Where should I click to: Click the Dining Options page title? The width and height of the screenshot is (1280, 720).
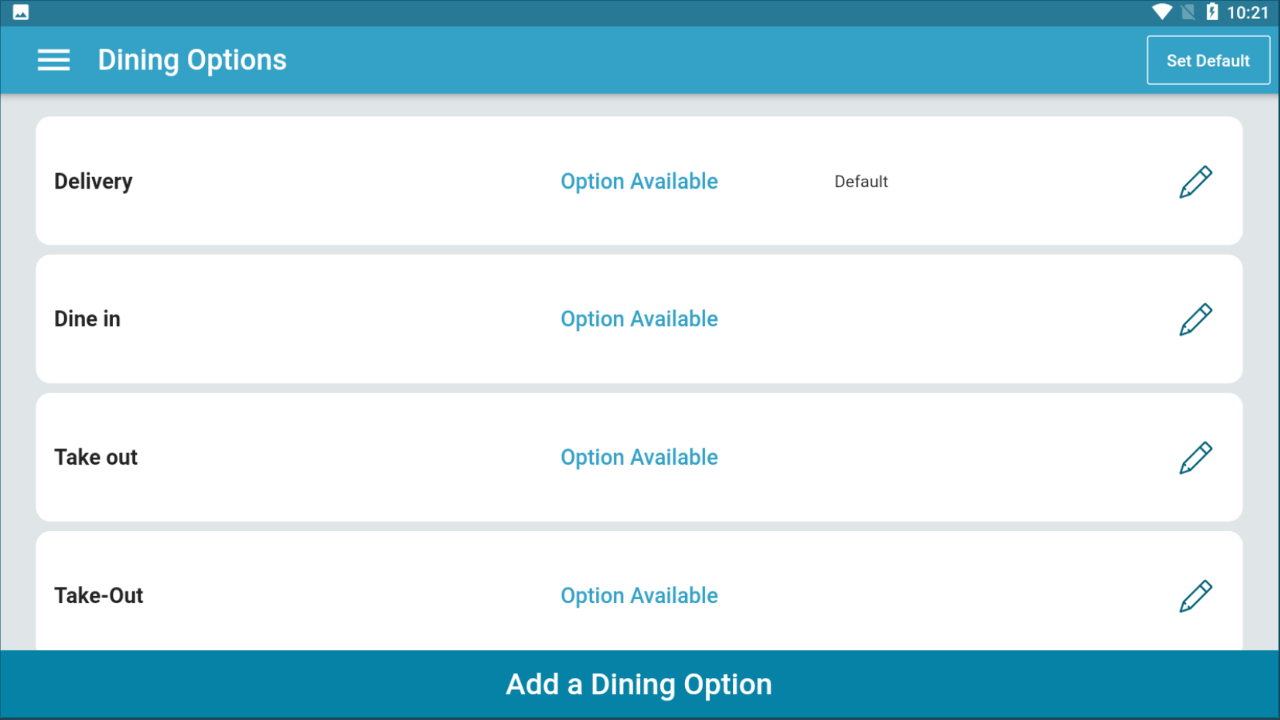click(x=192, y=60)
